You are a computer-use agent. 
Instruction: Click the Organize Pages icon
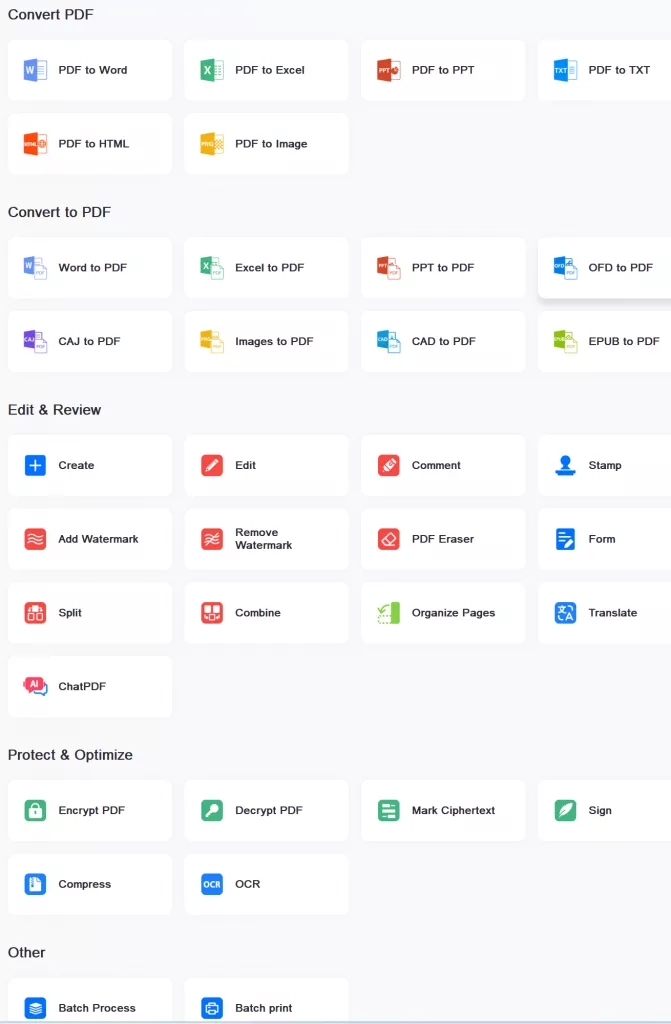[x=389, y=613]
